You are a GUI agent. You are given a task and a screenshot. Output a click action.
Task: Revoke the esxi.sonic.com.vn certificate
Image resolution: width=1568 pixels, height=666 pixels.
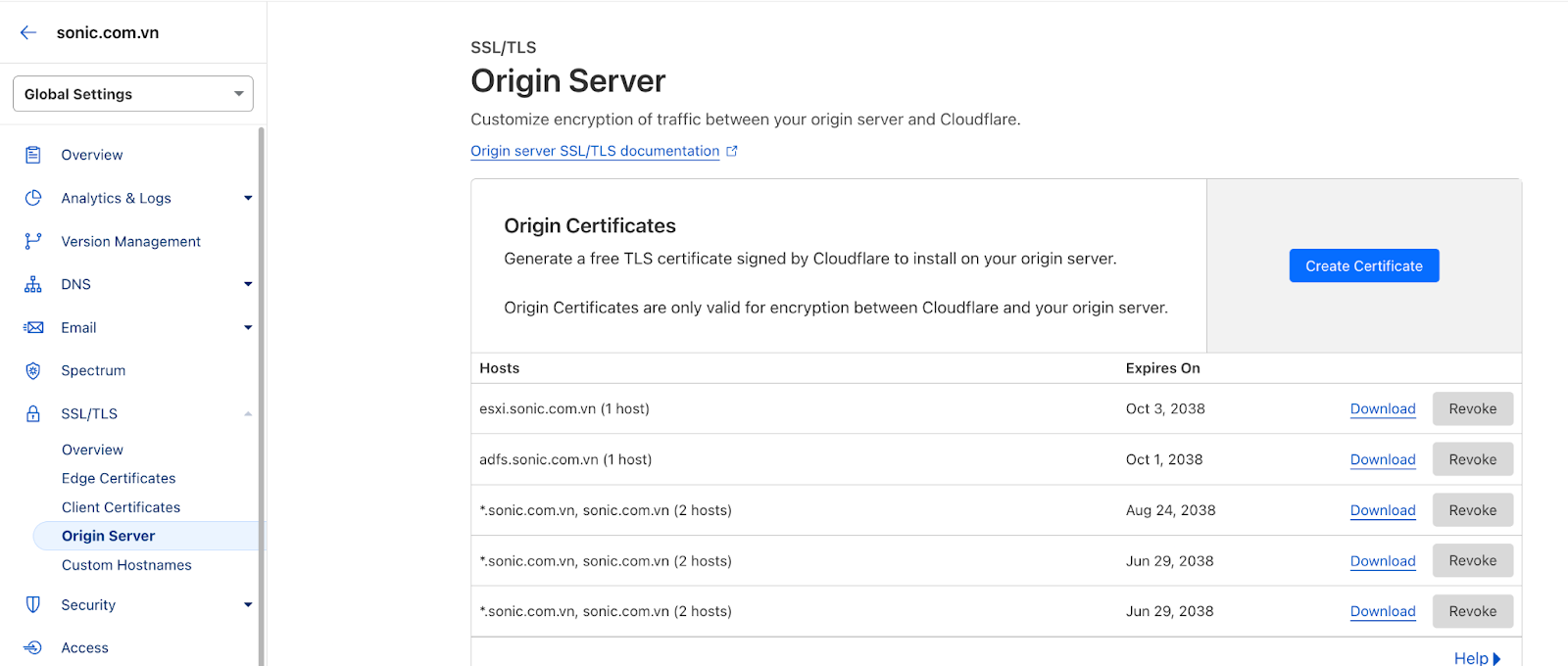point(1473,408)
